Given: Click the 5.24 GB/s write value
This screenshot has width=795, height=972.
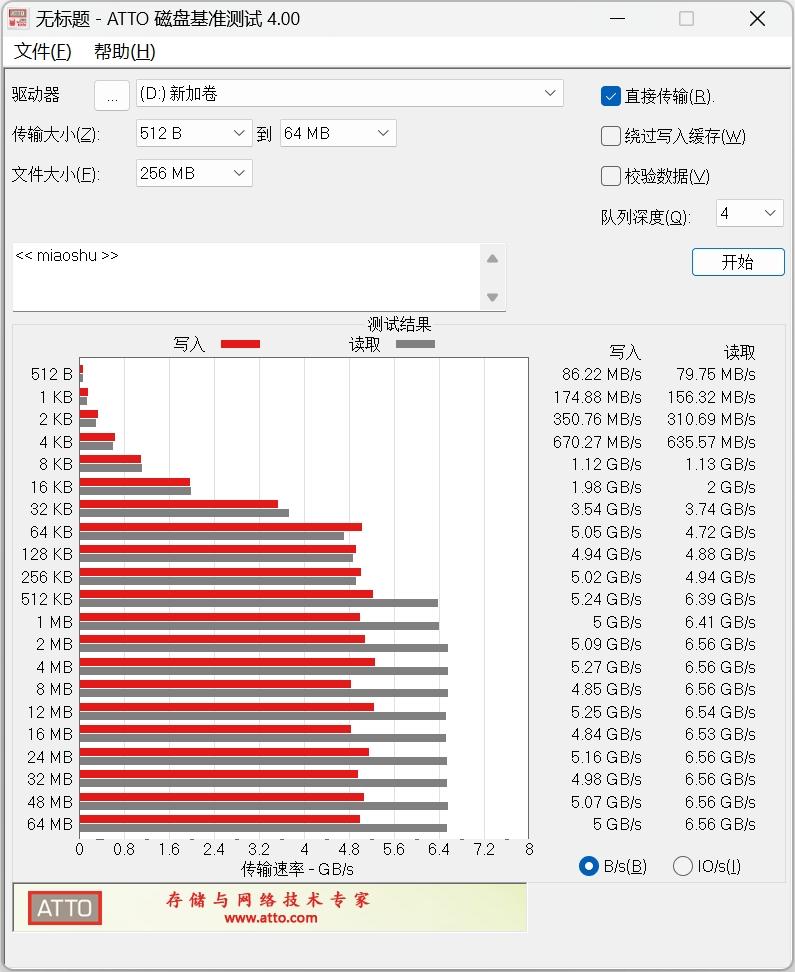Looking at the screenshot, I should [x=606, y=599].
